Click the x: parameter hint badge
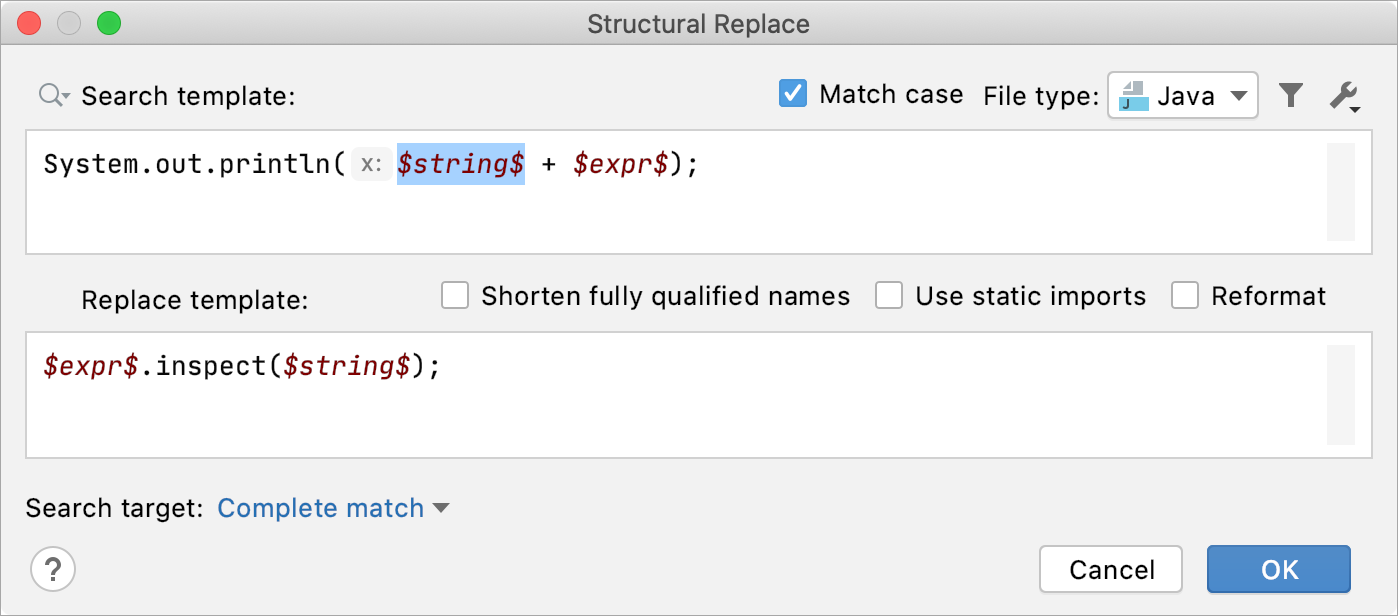Image resolution: width=1398 pixels, height=616 pixels. pyautogui.click(x=371, y=164)
